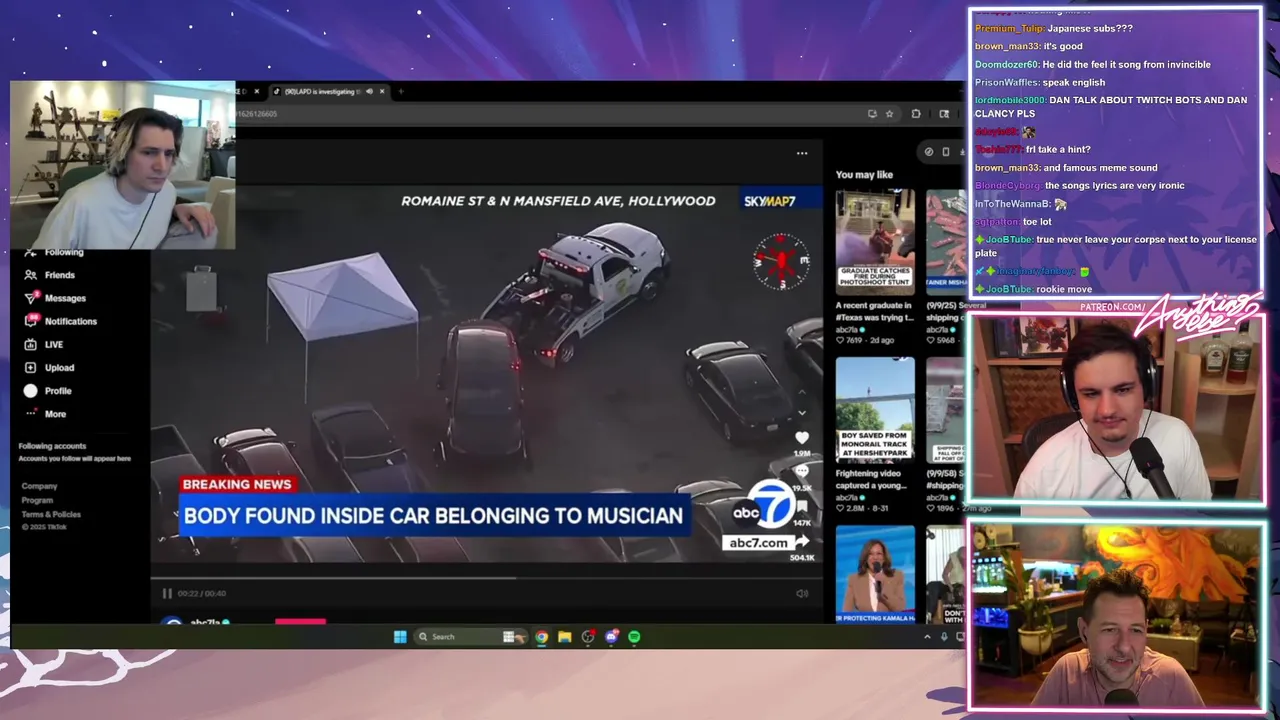Click the video progress bar
The image size is (1280, 720).
[x=486, y=578]
